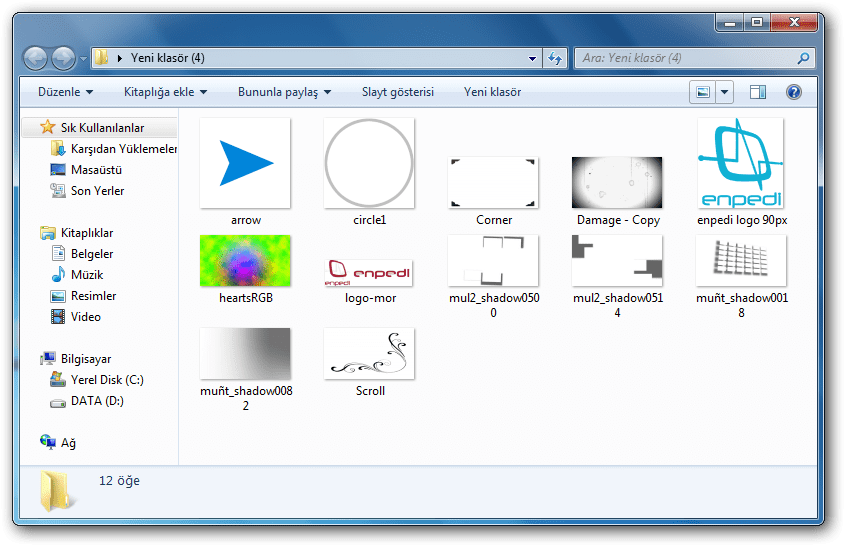Click the magnifier search icon

pyautogui.click(x=803, y=58)
